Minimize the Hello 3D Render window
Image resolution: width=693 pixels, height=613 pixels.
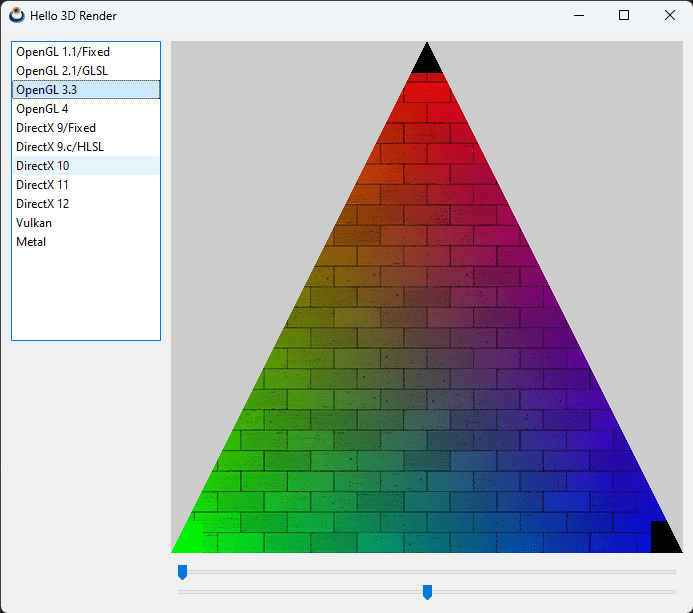pyautogui.click(x=578, y=15)
